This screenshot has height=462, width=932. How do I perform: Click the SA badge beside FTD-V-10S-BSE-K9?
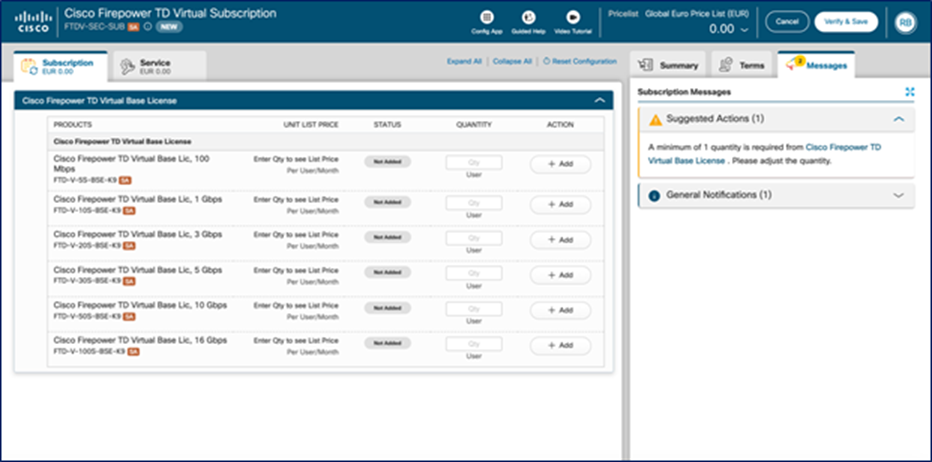tap(129, 210)
